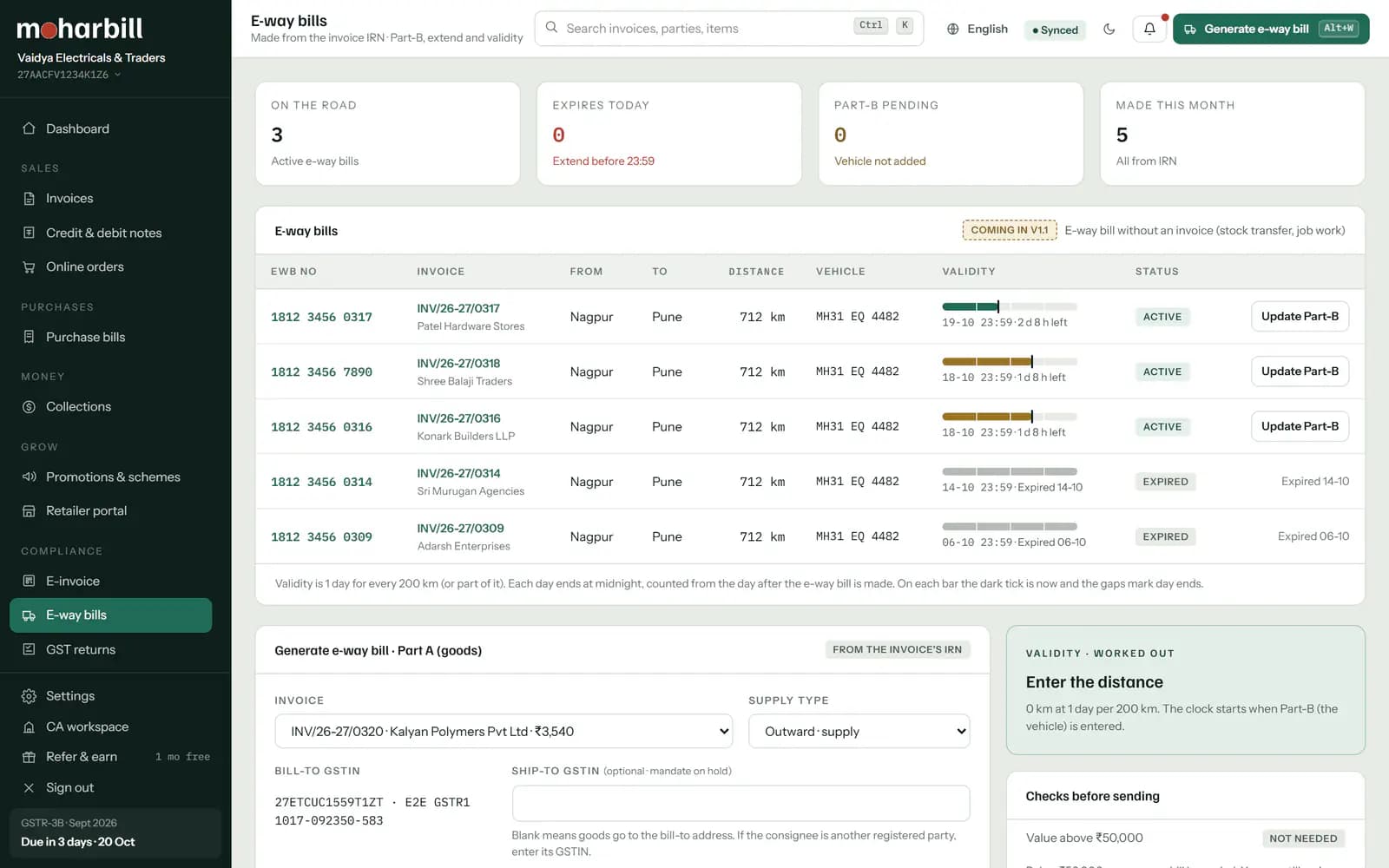Image resolution: width=1389 pixels, height=868 pixels.
Task: Click the Collections rupee icon
Action: pyautogui.click(x=29, y=406)
